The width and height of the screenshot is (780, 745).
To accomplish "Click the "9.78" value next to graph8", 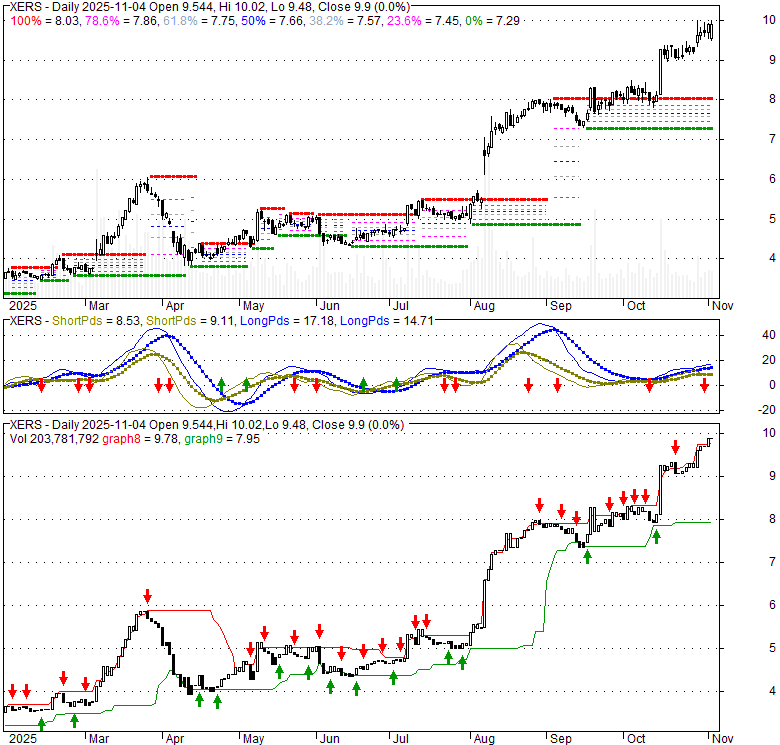I will (x=166, y=439).
